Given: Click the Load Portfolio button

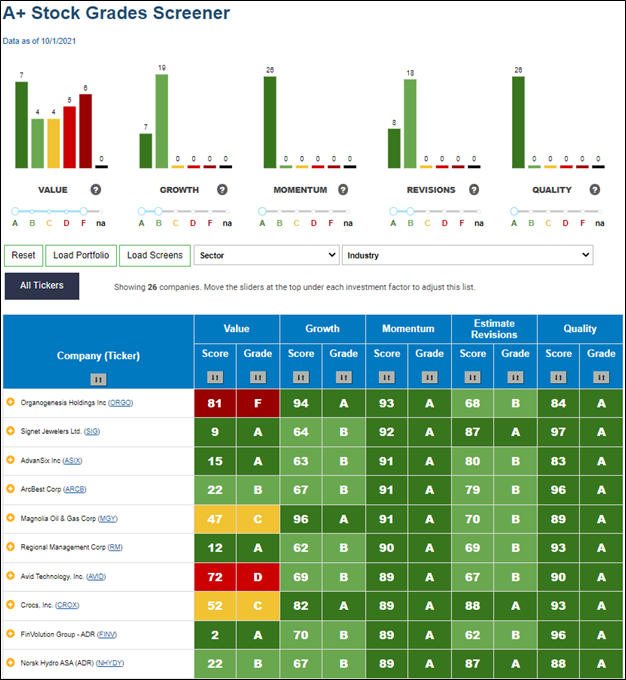Looking at the screenshot, I should point(81,255).
